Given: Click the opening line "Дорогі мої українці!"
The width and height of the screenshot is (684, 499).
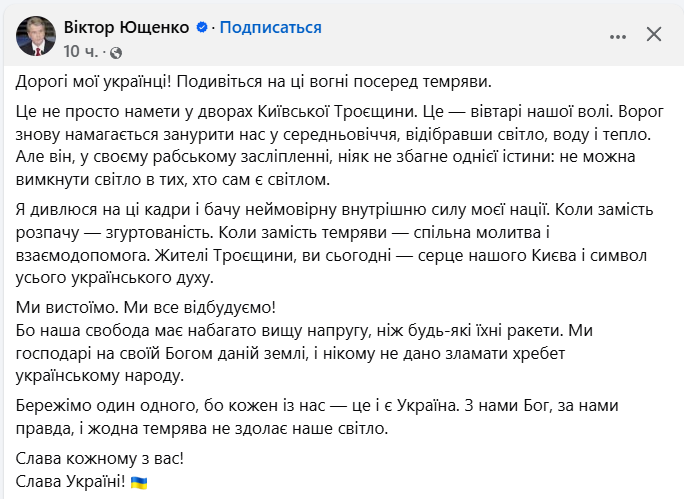Looking at the screenshot, I should (x=96, y=81).
